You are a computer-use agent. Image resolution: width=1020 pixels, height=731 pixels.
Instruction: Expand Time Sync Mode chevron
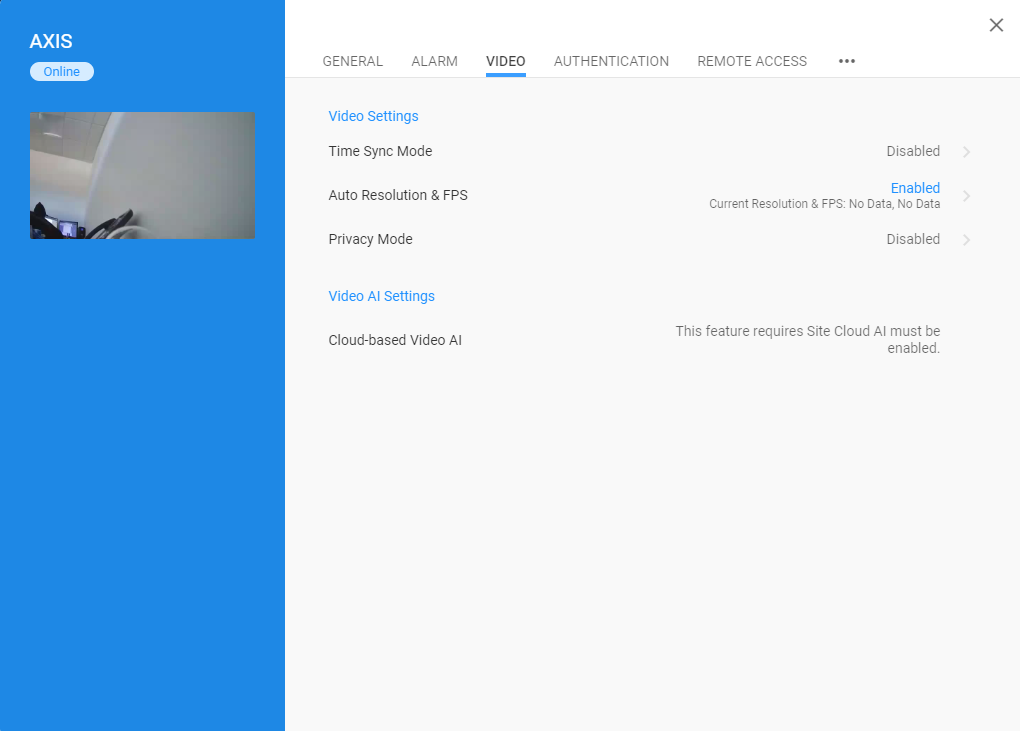point(967,152)
